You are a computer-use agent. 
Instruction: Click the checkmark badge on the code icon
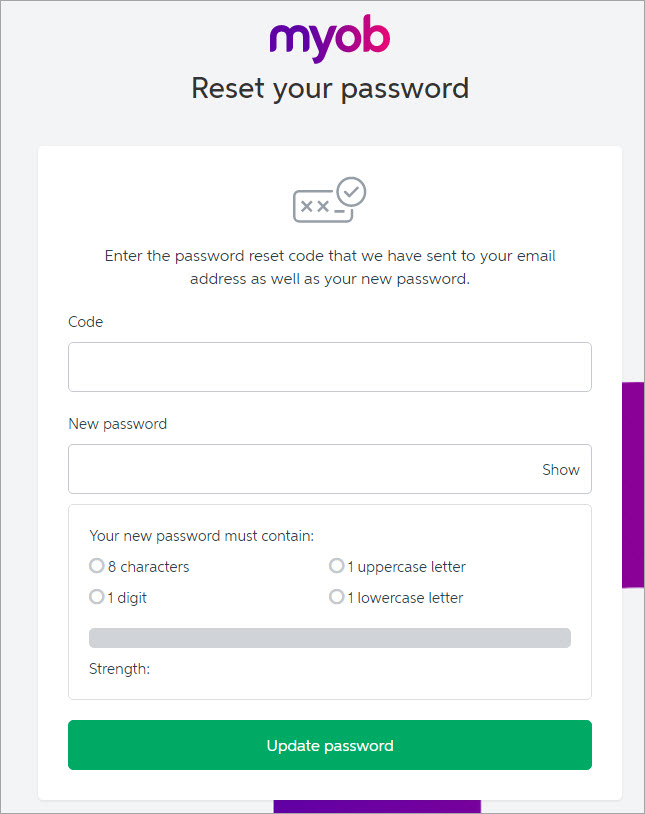(351, 190)
